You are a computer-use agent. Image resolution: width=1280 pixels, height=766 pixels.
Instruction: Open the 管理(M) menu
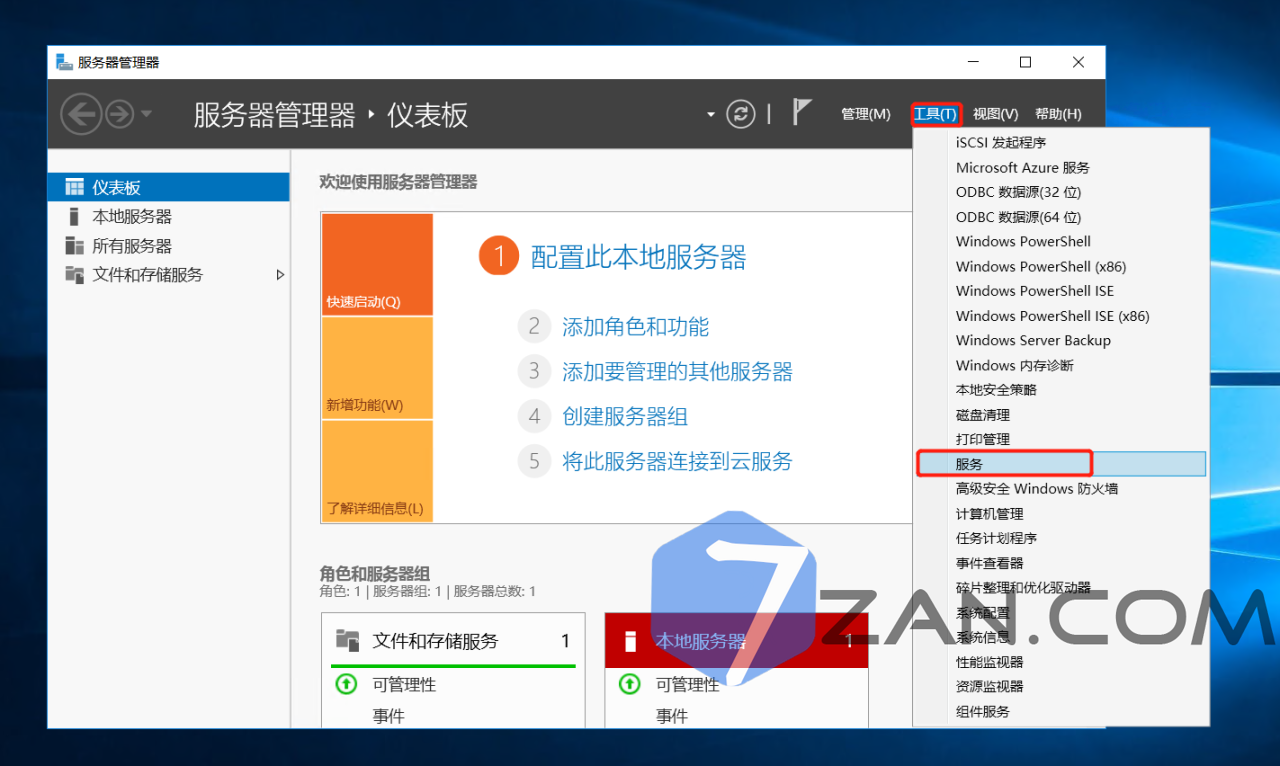click(866, 114)
